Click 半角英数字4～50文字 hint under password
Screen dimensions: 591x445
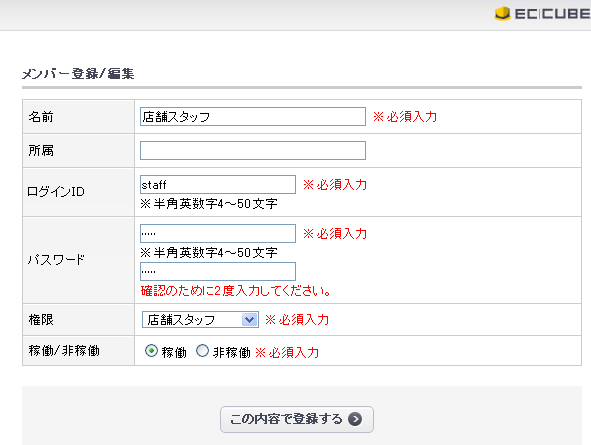(209, 252)
